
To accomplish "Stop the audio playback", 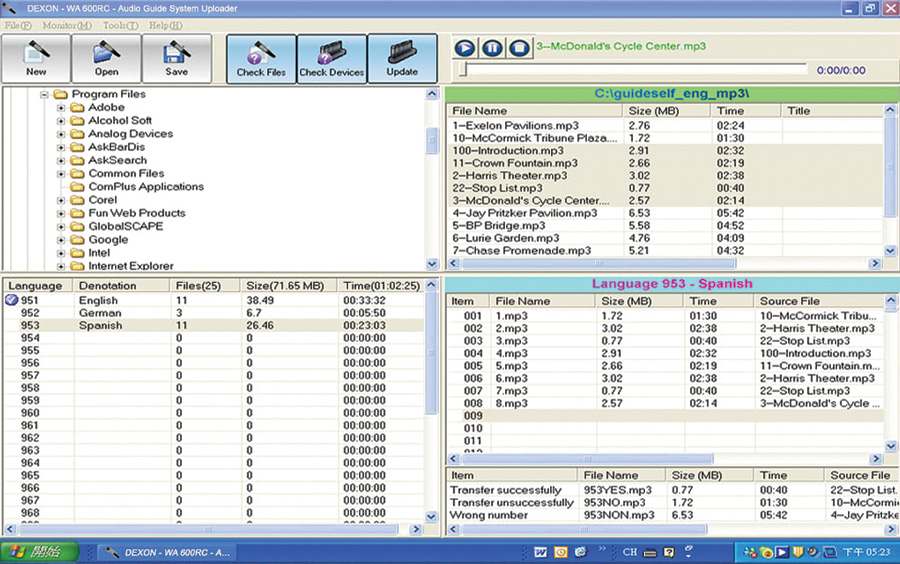I will [x=519, y=47].
